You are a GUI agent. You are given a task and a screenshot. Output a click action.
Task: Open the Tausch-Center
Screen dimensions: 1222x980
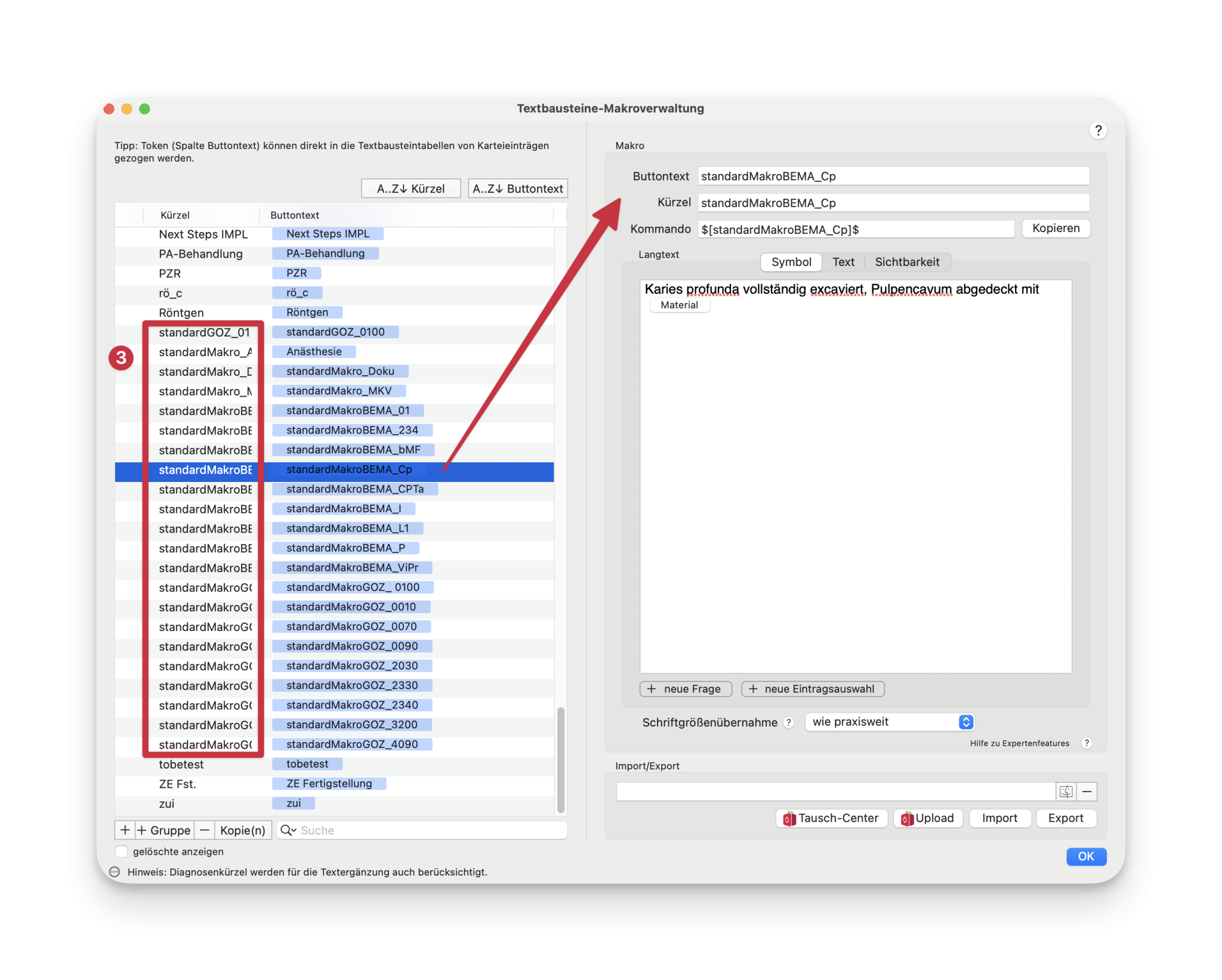tap(831, 818)
